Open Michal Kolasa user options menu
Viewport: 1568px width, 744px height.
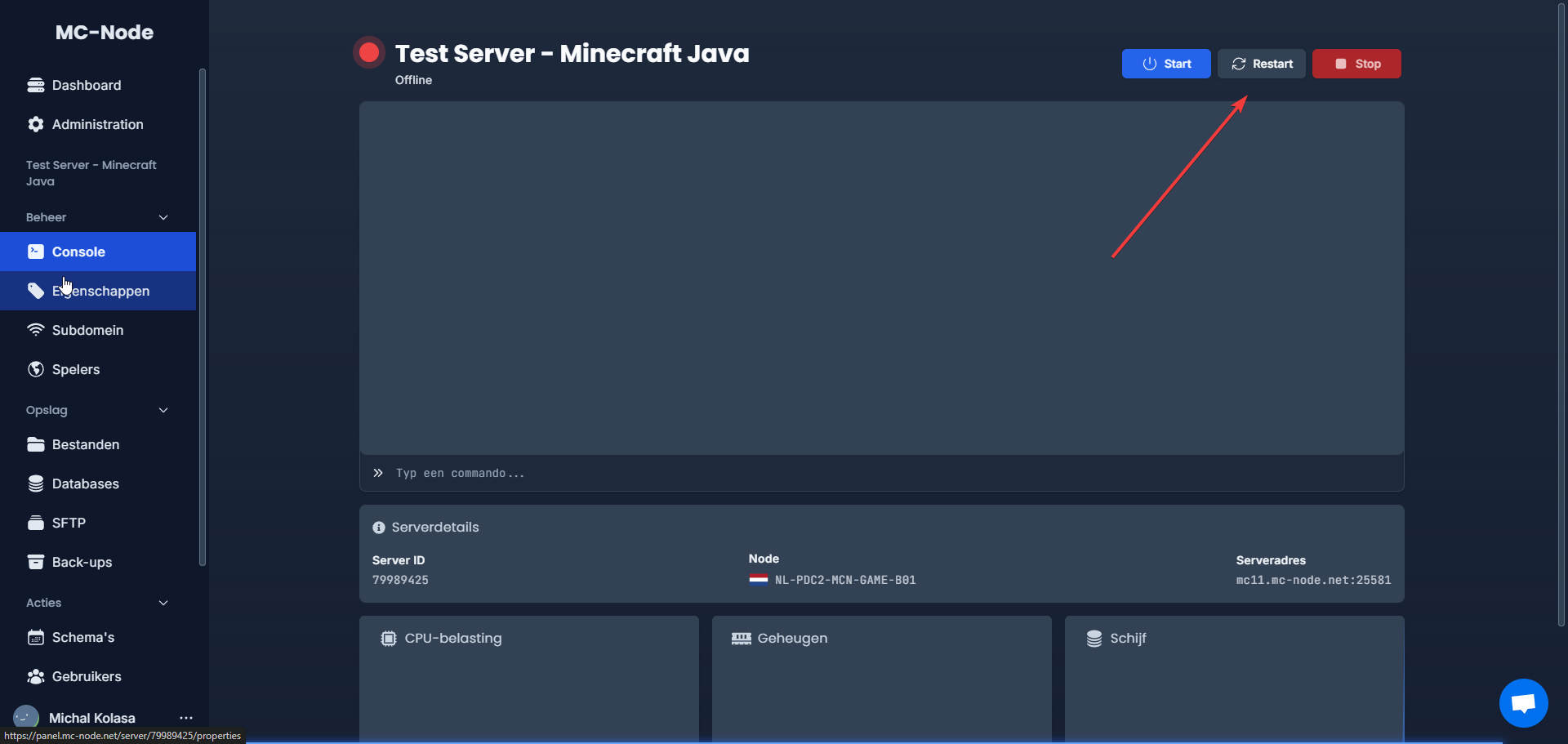point(186,718)
